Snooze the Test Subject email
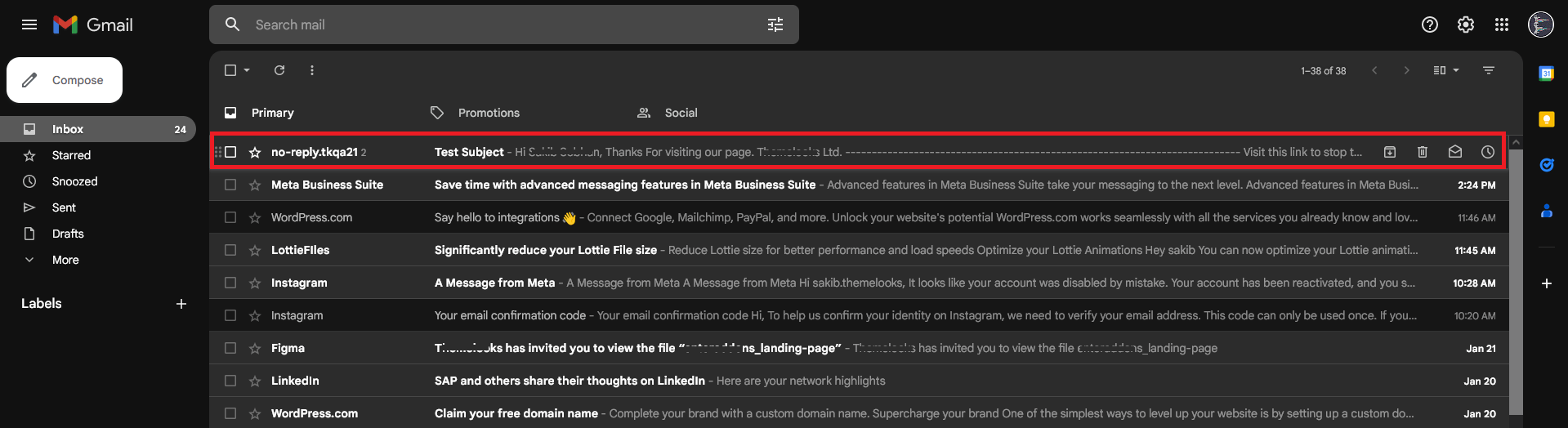The height and width of the screenshot is (428, 1568). 1487,152
